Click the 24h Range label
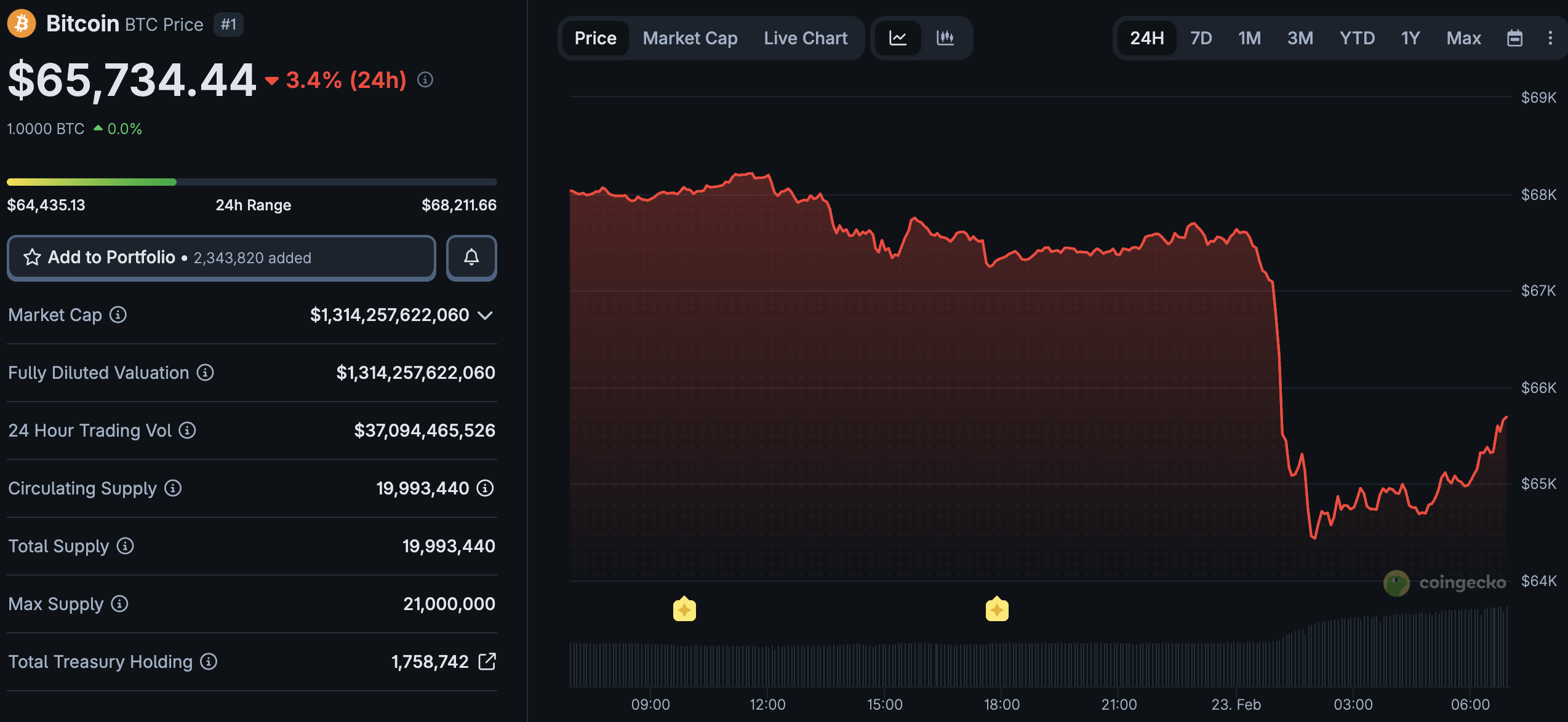The height and width of the screenshot is (722, 1568). 253,205
